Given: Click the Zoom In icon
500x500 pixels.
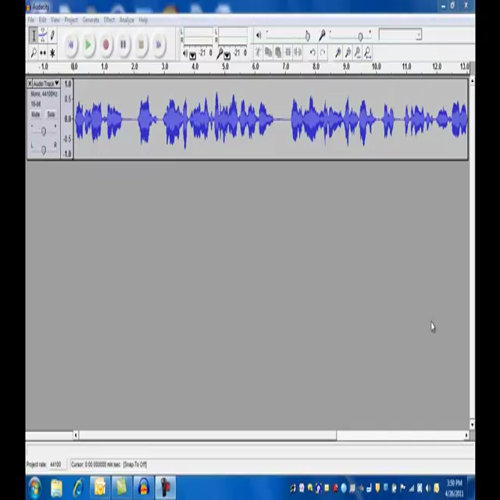Looking at the screenshot, I should (x=338, y=52).
